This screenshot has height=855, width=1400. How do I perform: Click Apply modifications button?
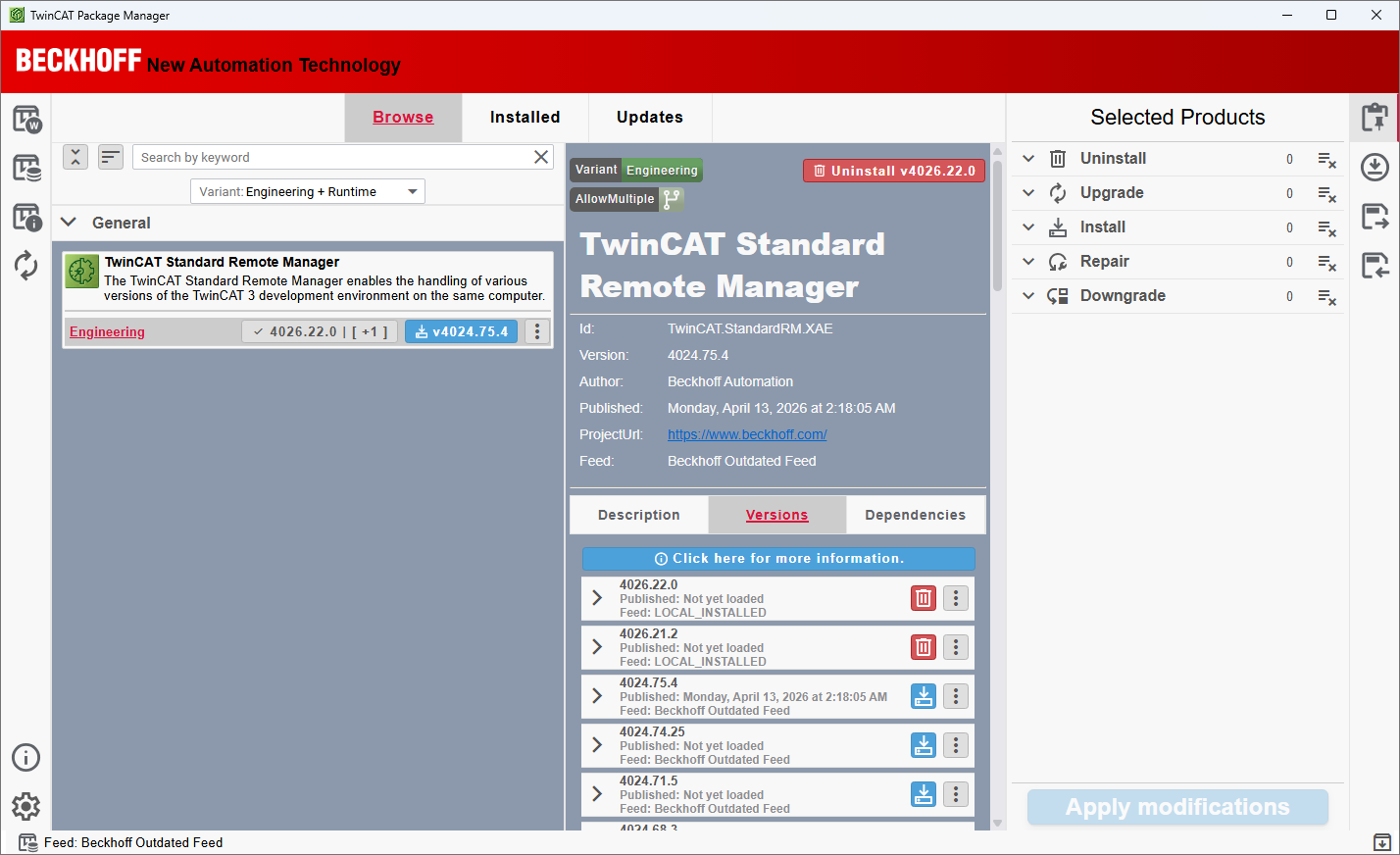tap(1177, 807)
